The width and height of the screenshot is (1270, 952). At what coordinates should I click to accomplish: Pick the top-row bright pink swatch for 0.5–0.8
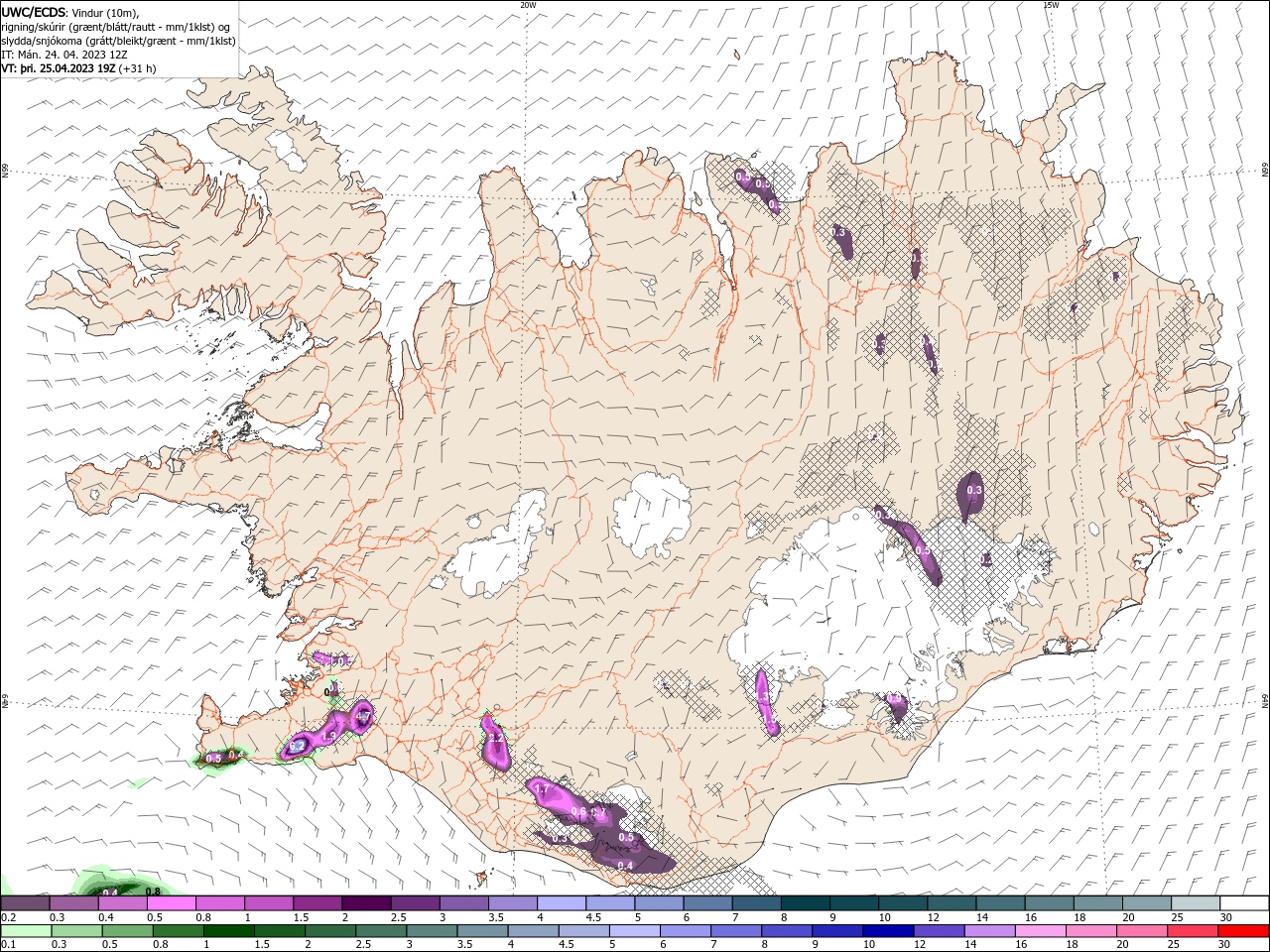pyautogui.click(x=171, y=902)
